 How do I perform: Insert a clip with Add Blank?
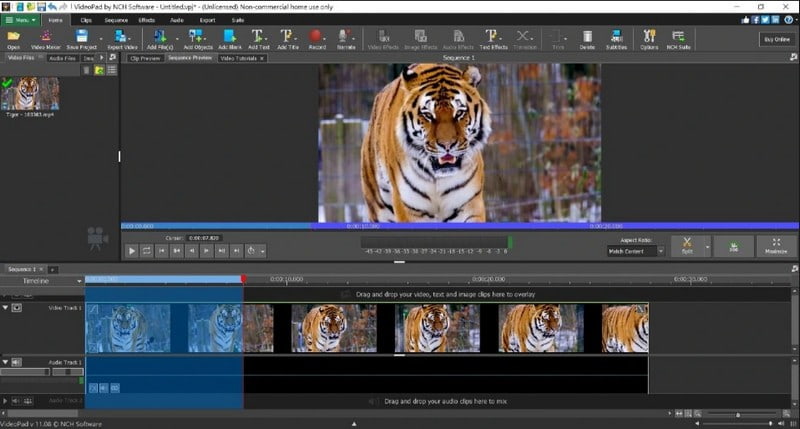(x=230, y=39)
